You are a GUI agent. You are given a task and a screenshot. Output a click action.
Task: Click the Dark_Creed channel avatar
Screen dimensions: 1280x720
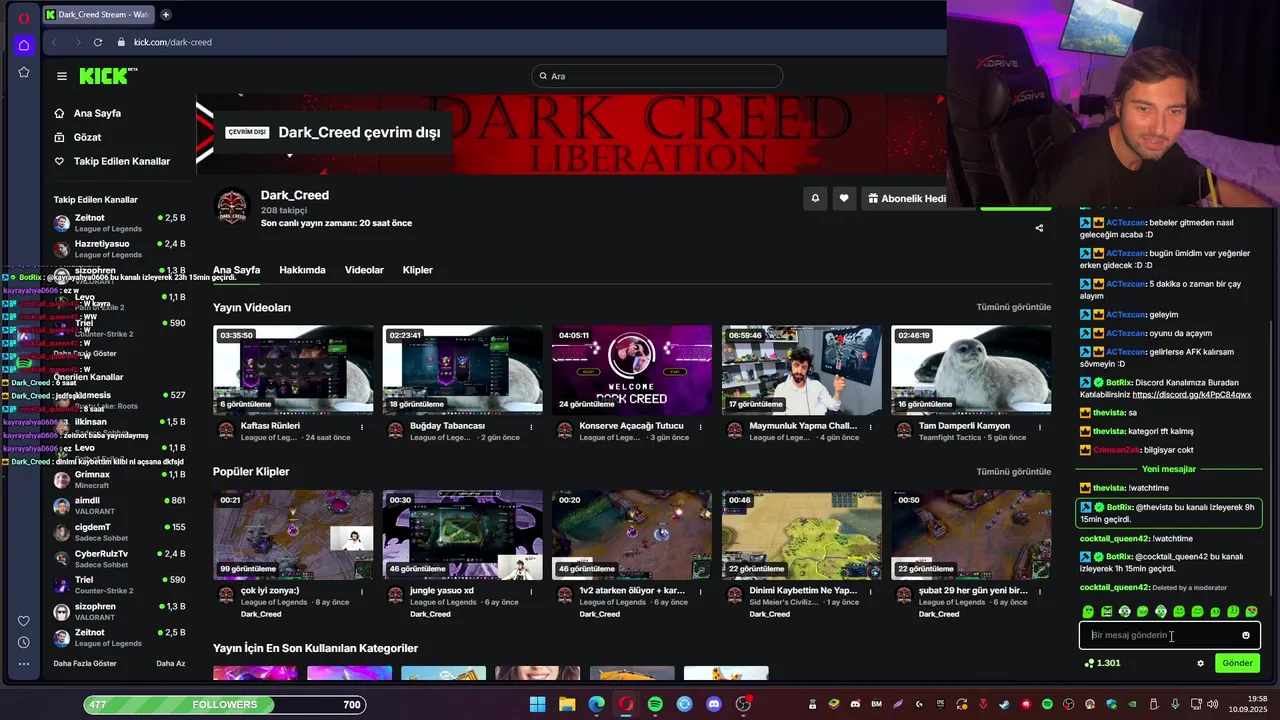click(232, 207)
